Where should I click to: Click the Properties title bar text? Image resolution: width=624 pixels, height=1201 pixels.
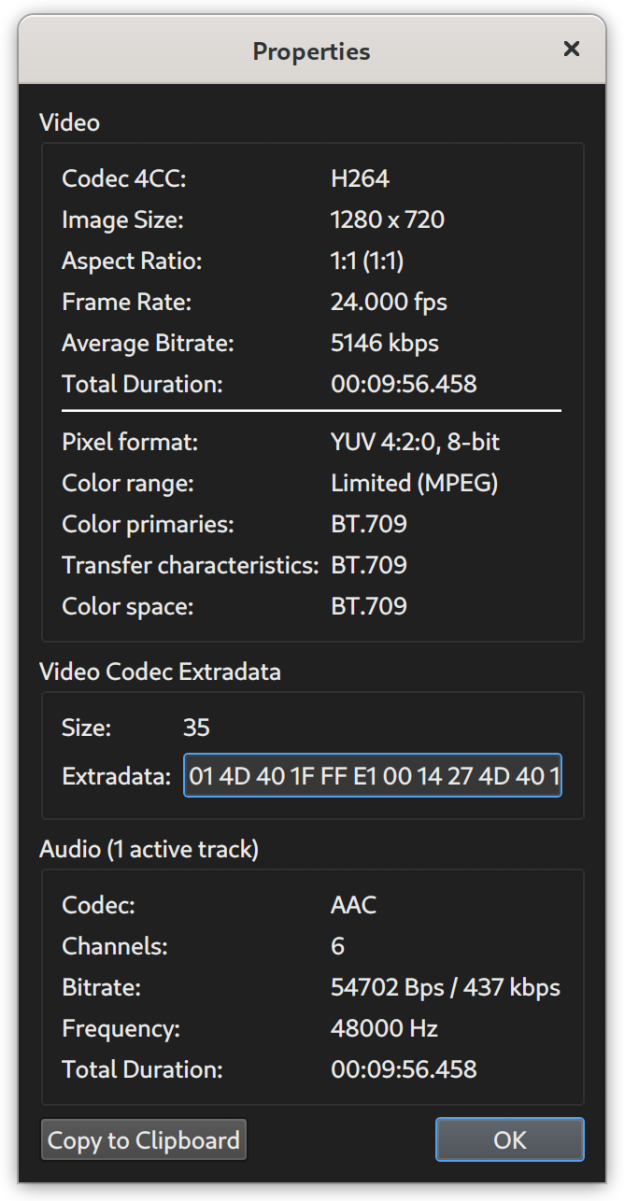coord(311,51)
